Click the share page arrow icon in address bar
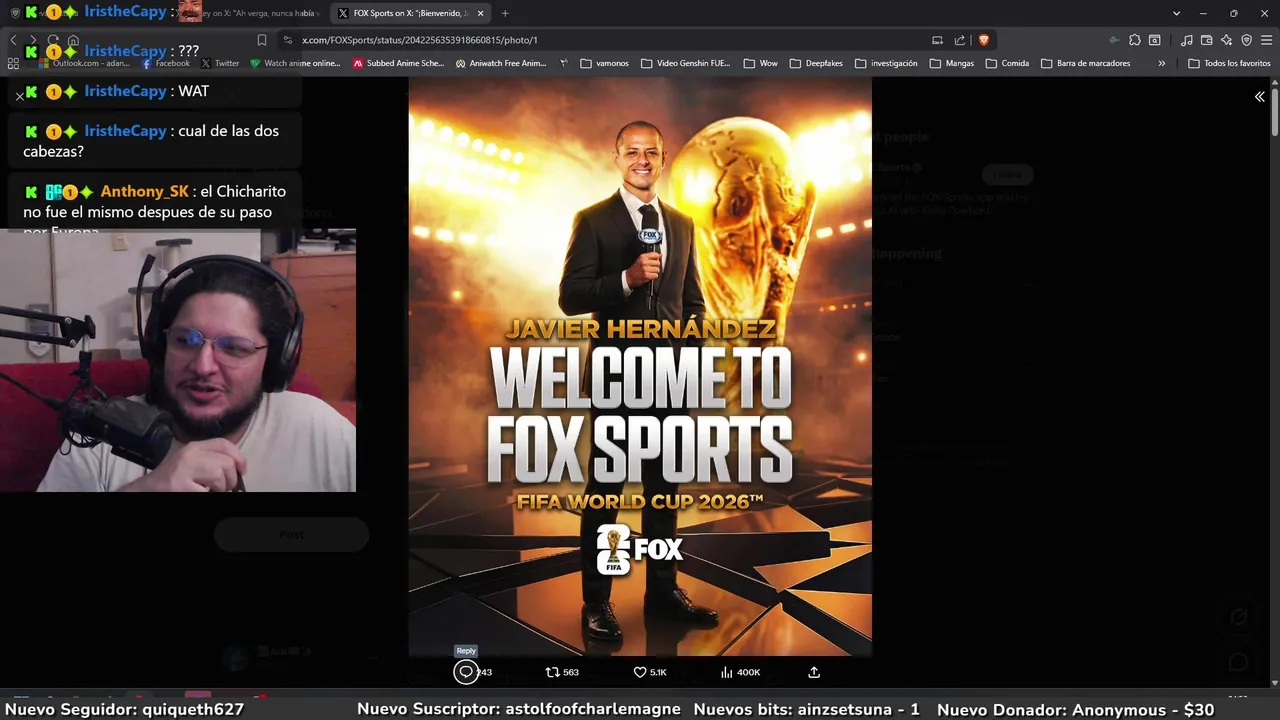Viewport: 1280px width, 720px height. click(x=960, y=40)
